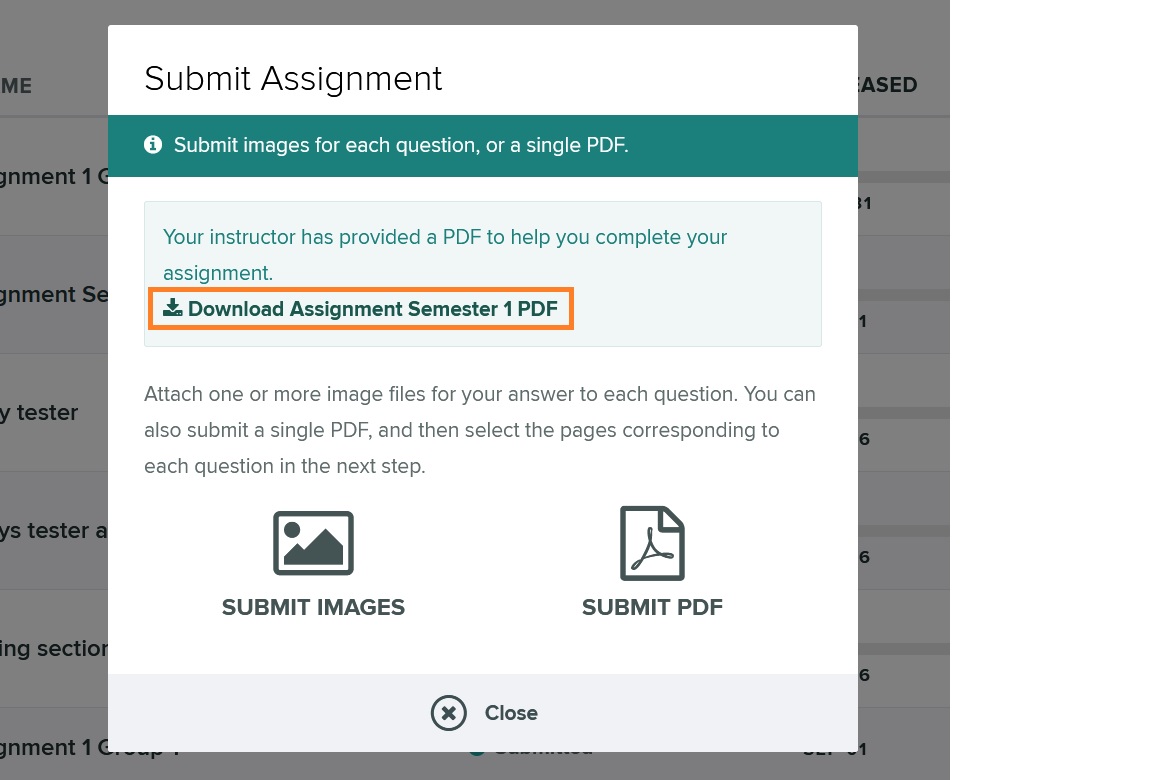Click the circled X icon next to Close
The image size is (1152, 780).
click(x=449, y=712)
